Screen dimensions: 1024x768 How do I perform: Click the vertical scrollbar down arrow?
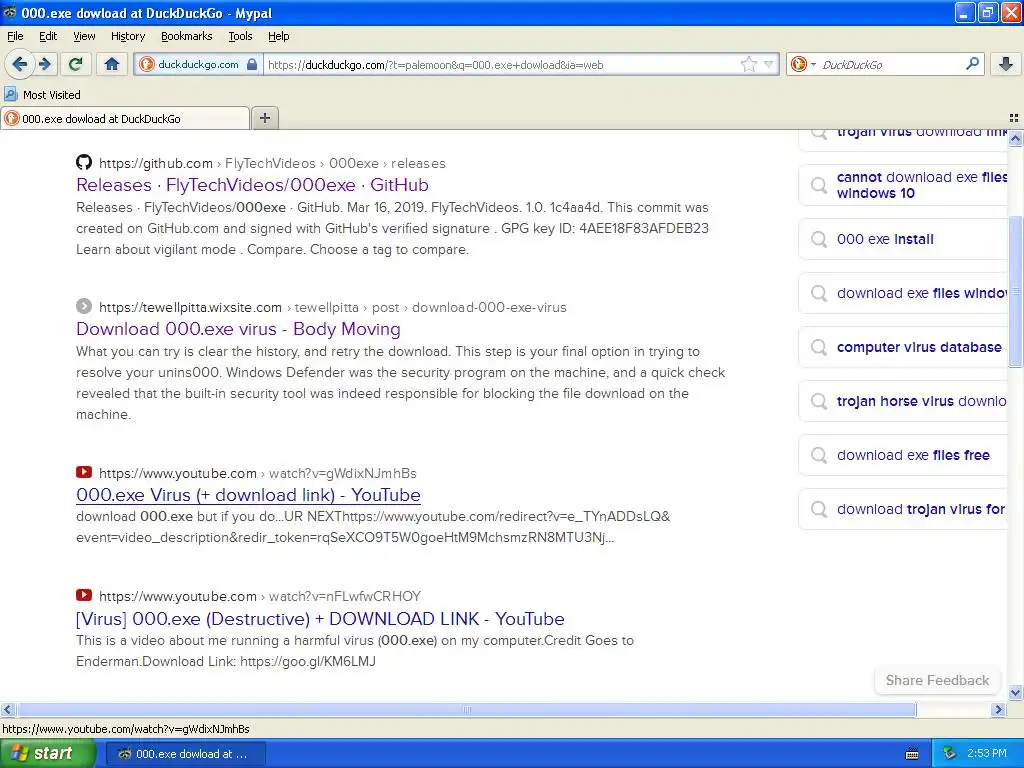coord(1016,693)
